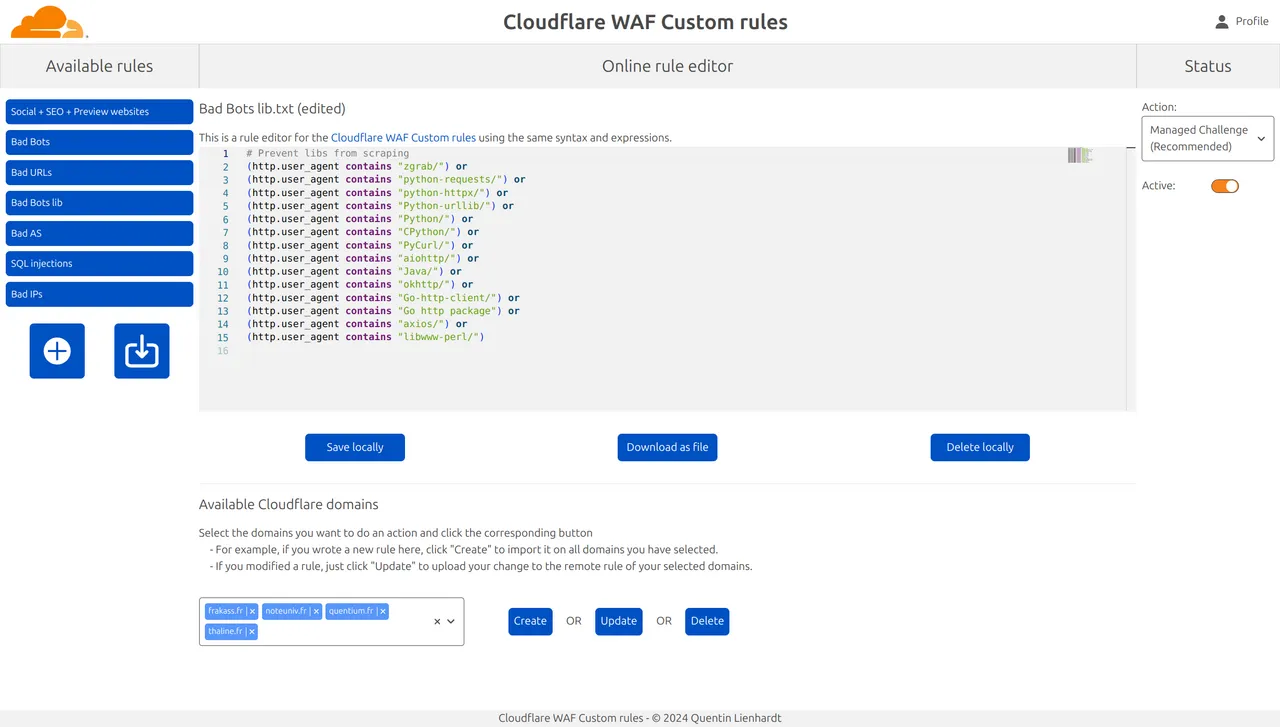
Task: Toggle the Active switch
Action: 1225,186
